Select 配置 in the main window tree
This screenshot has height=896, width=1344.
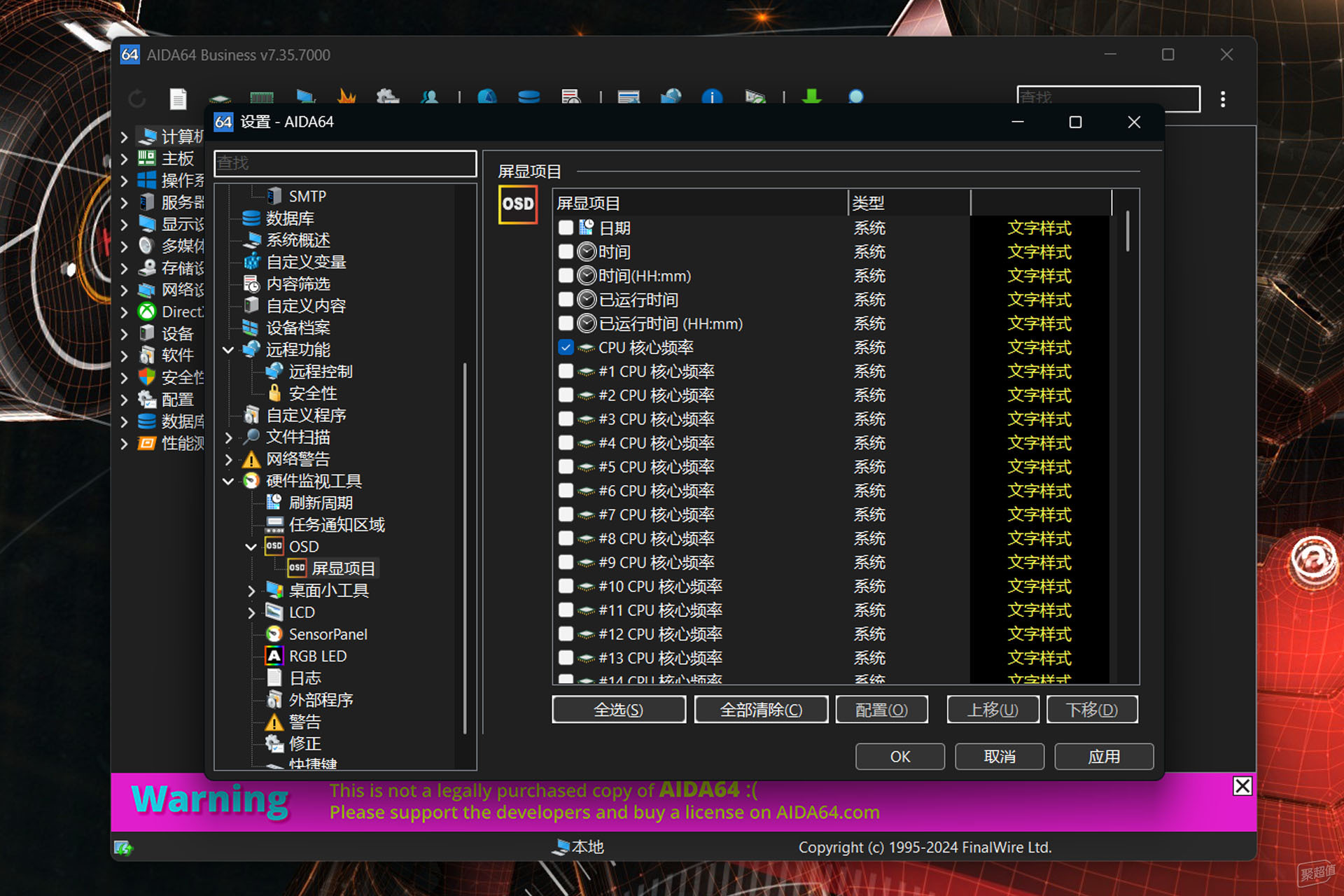[x=177, y=400]
